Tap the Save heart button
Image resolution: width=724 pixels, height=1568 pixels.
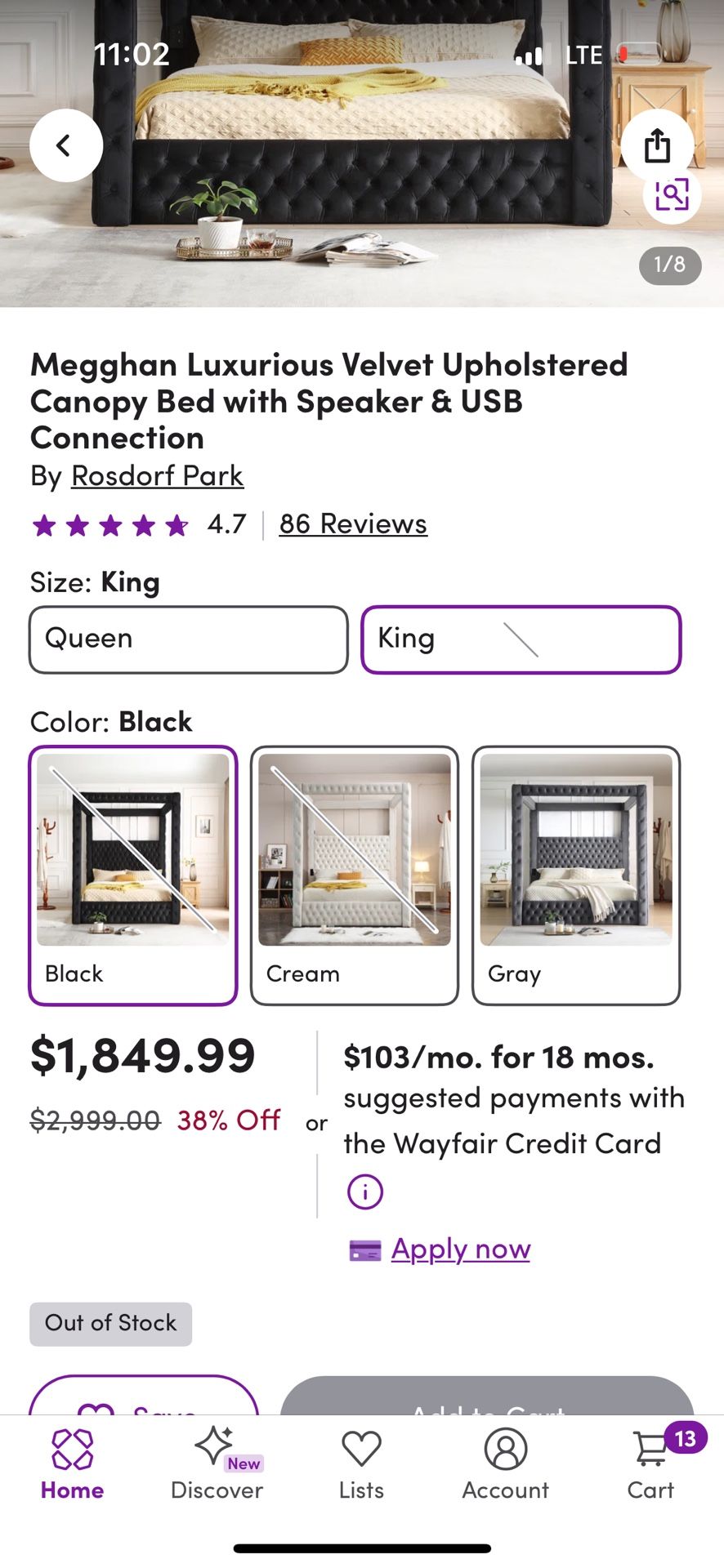click(x=144, y=1401)
